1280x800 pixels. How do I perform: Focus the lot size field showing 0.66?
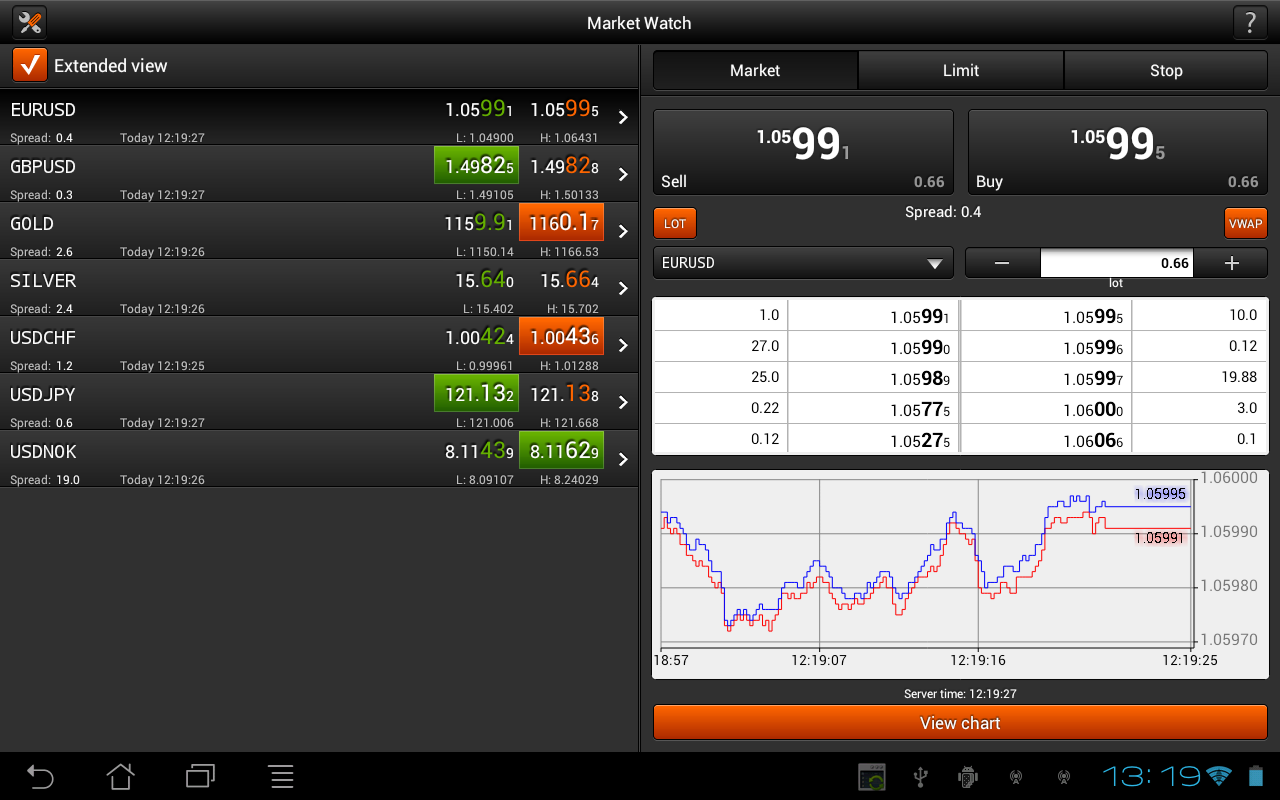coord(1117,263)
